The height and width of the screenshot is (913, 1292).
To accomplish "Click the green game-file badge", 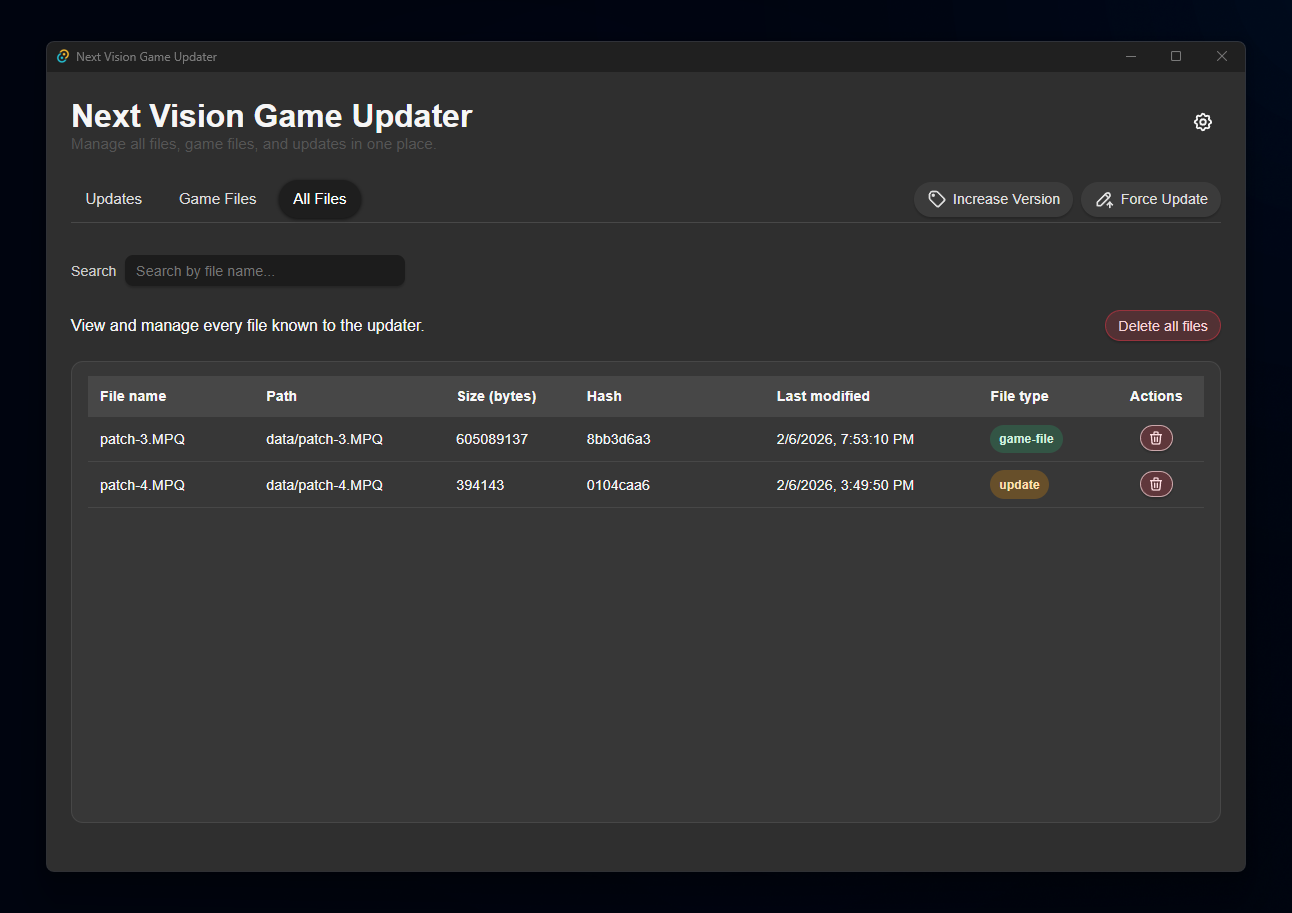I will pyautogui.click(x=1026, y=439).
